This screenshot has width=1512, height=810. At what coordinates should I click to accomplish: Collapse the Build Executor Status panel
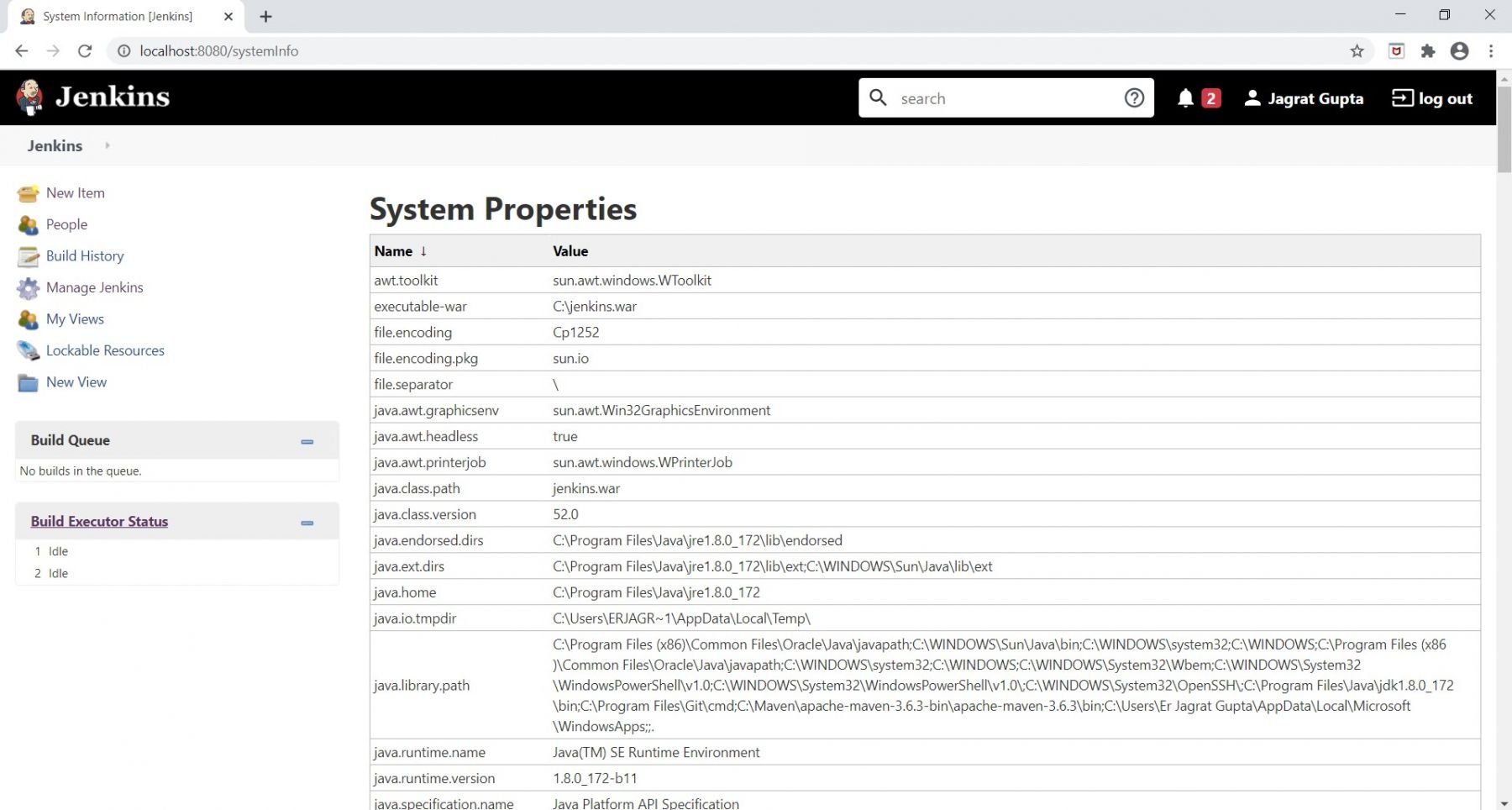(307, 523)
